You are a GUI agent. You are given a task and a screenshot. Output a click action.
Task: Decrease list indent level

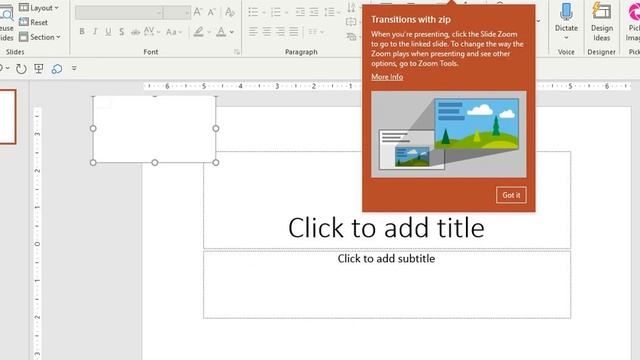coord(300,12)
